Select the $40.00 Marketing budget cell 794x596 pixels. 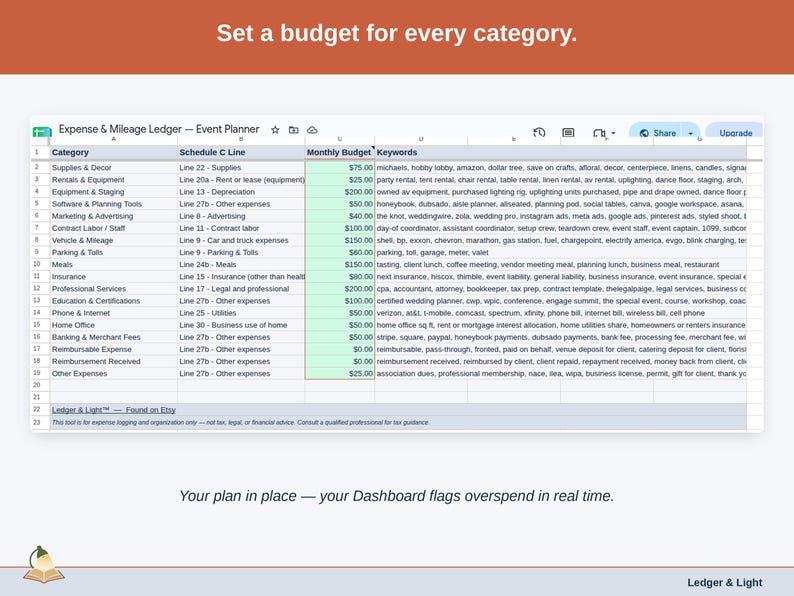click(x=340, y=216)
